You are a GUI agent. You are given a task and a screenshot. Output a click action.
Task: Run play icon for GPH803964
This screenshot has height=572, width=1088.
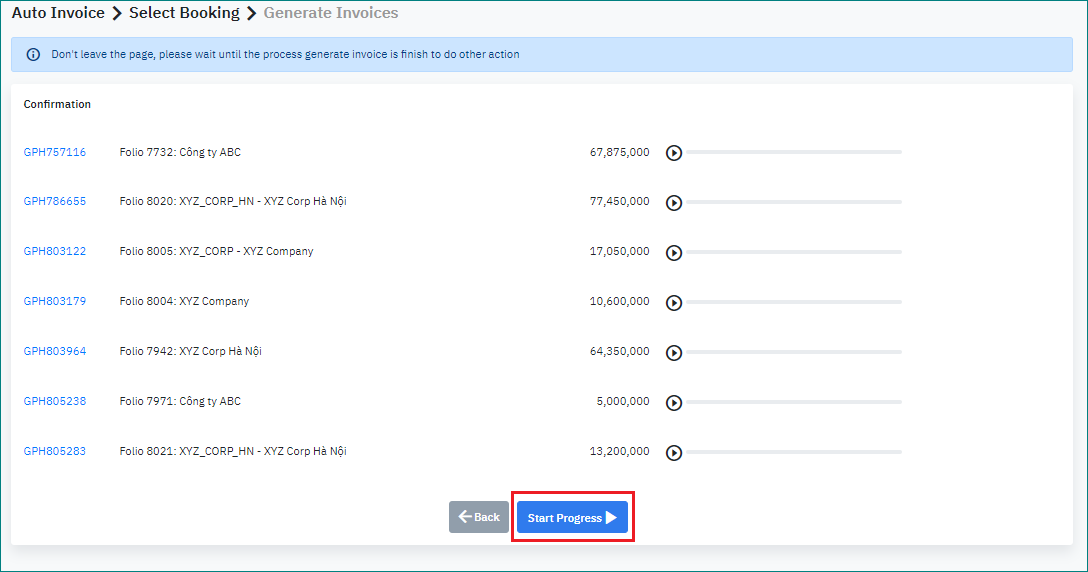674,353
